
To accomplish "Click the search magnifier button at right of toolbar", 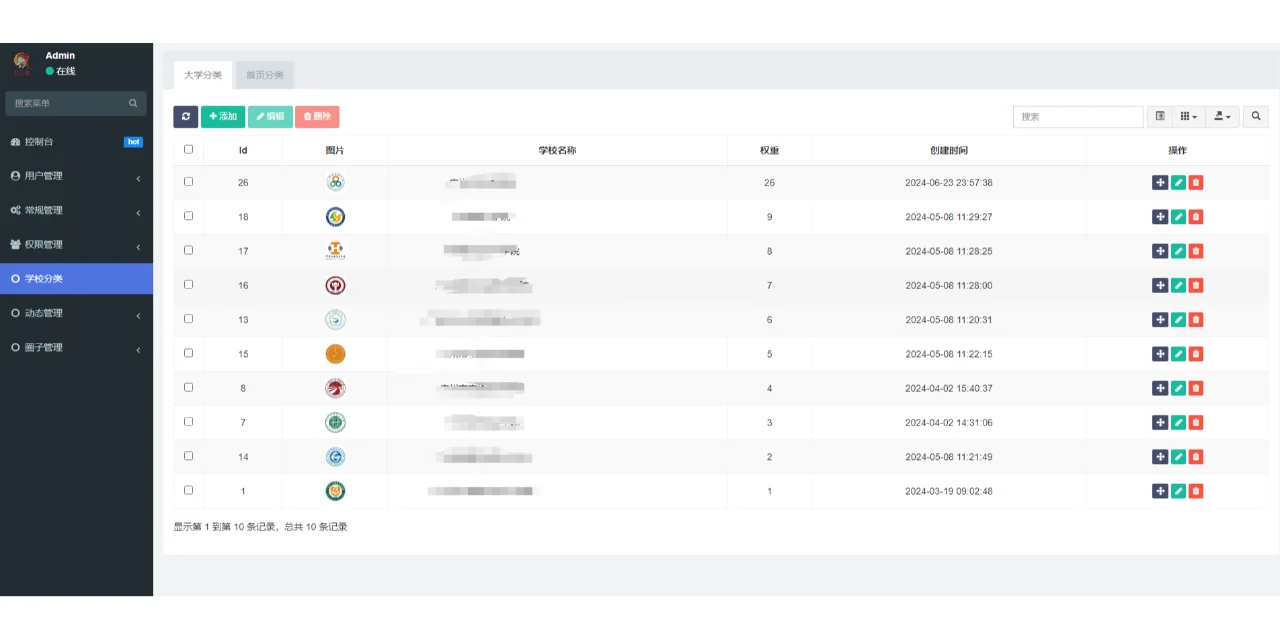I will click(1256, 117).
